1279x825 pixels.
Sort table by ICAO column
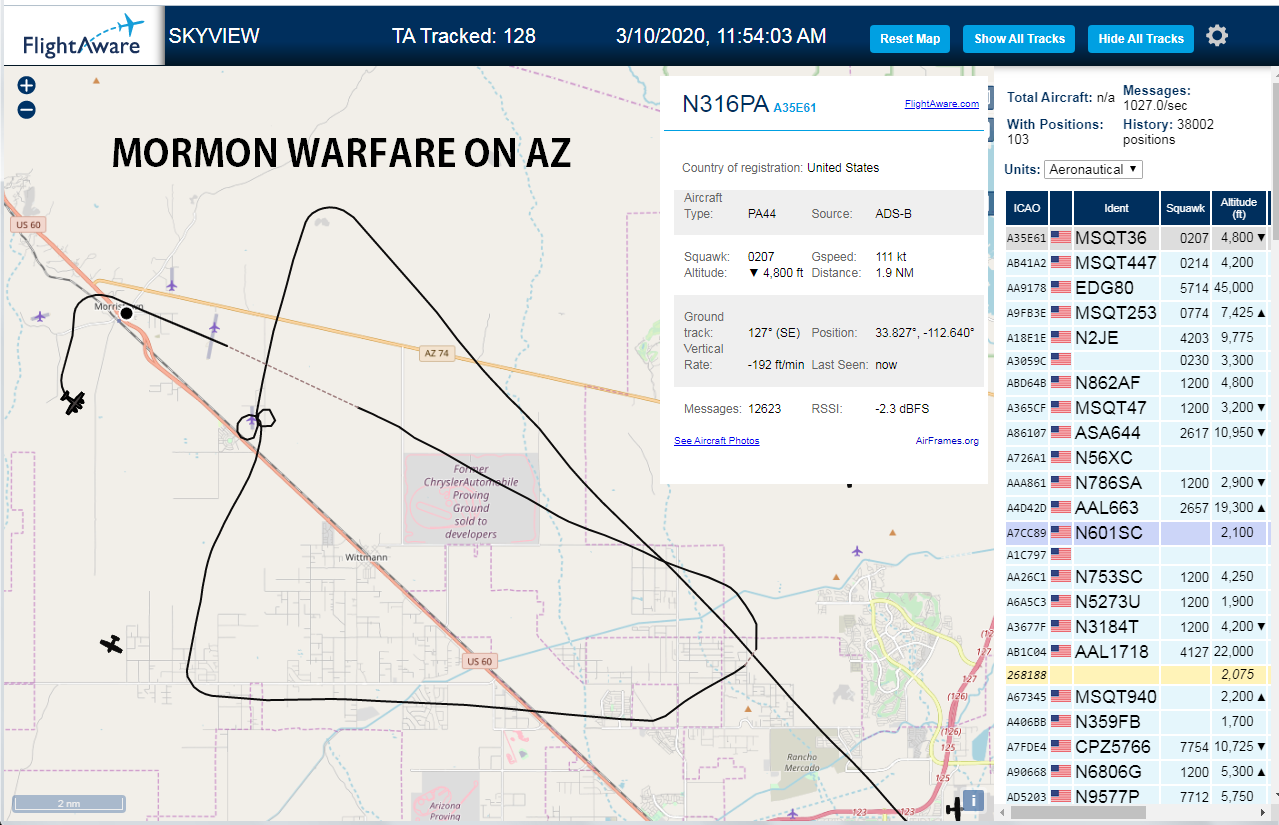coord(1026,208)
